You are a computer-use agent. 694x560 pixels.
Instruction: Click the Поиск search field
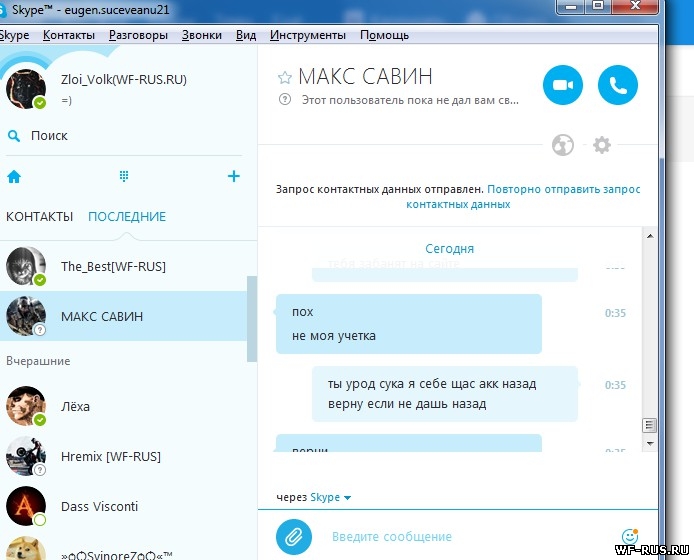click(50, 136)
